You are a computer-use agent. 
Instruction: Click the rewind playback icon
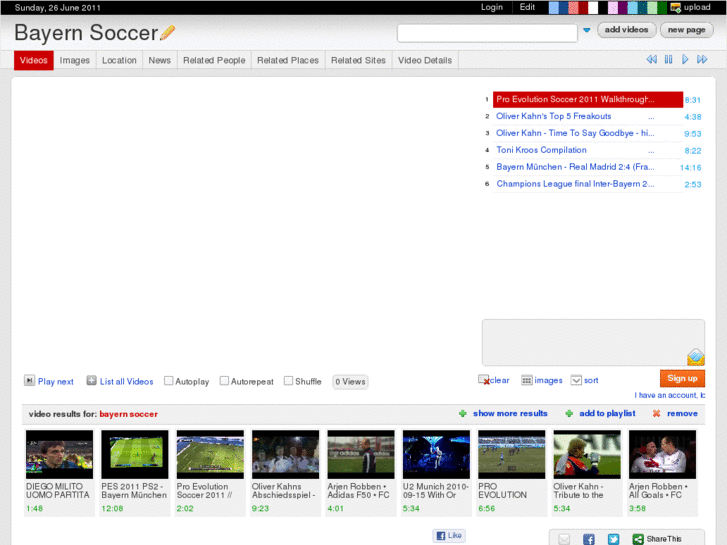coord(651,59)
